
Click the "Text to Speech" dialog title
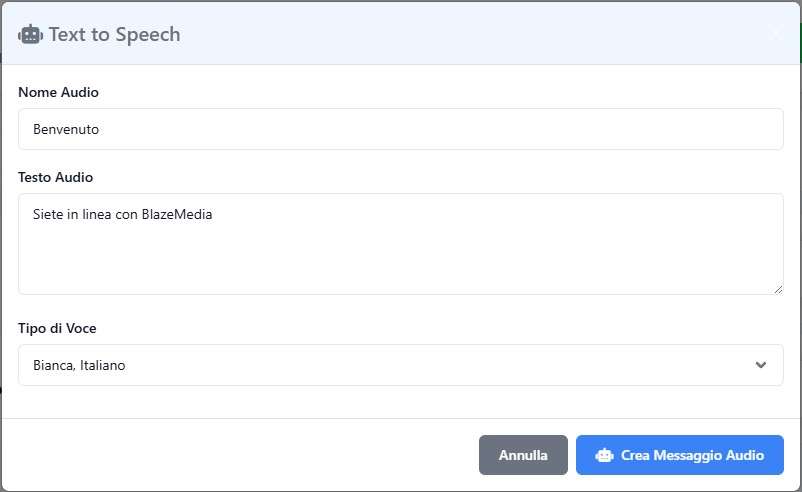(x=114, y=35)
